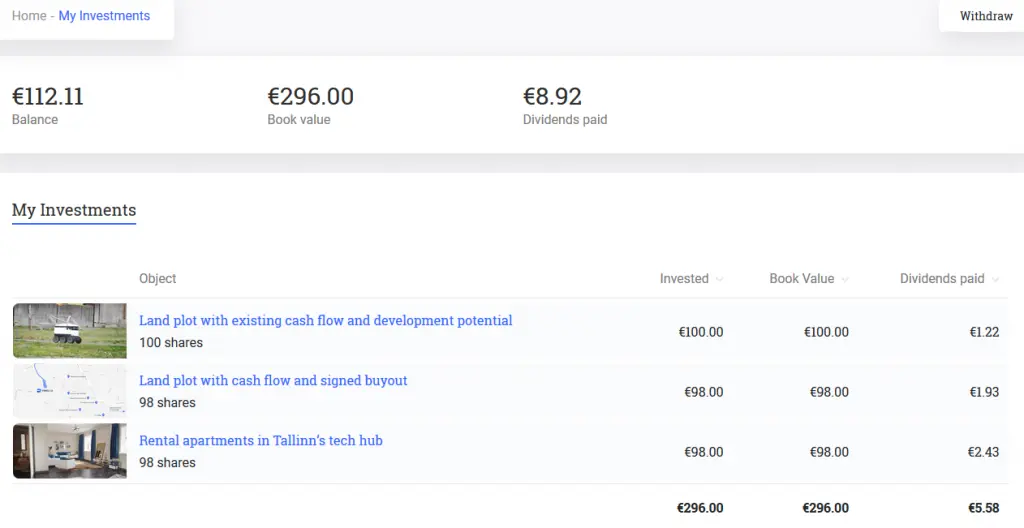Open My Investments breadcrumb
The image size is (1024, 528).
click(104, 16)
